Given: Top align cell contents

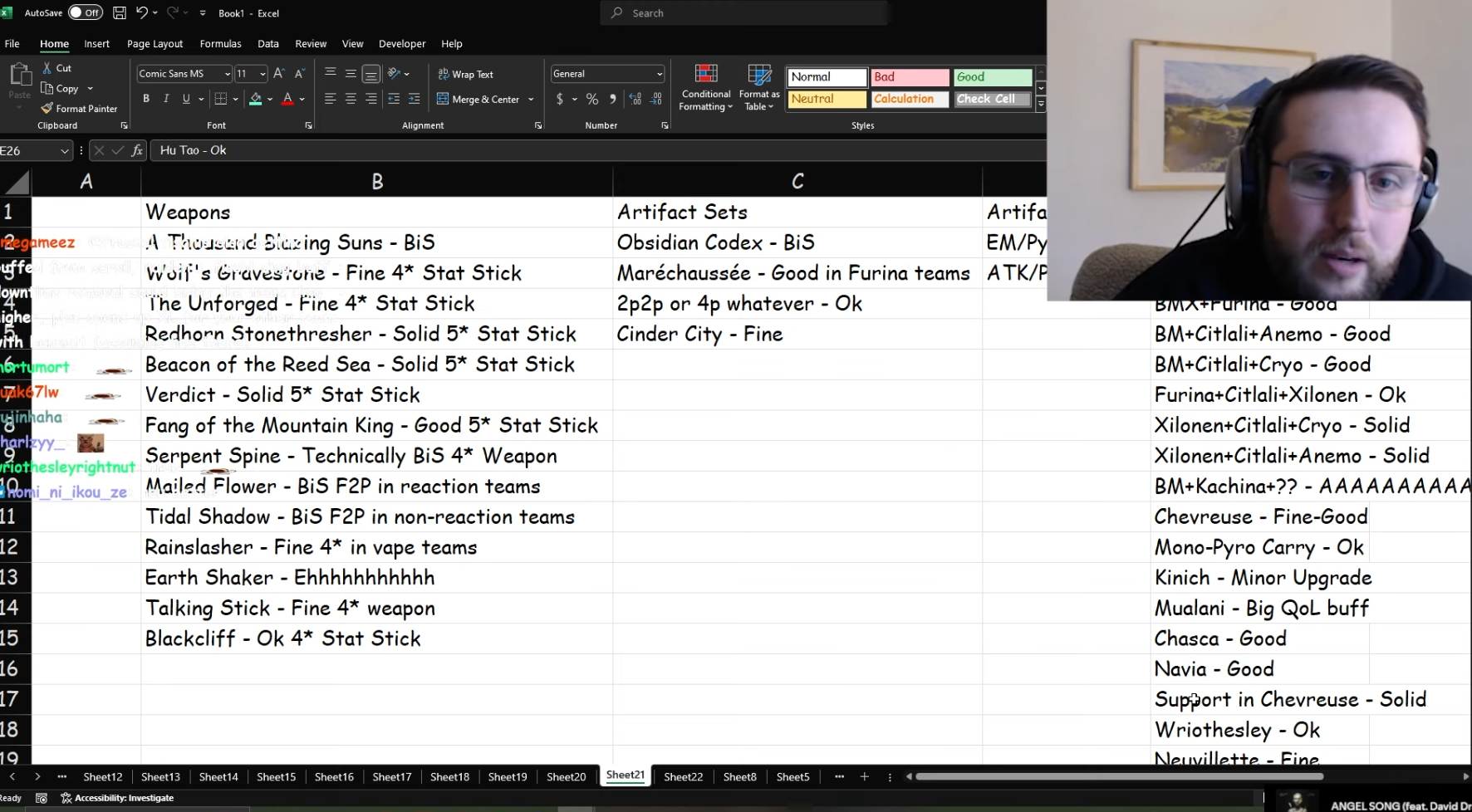Looking at the screenshot, I should (331, 73).
